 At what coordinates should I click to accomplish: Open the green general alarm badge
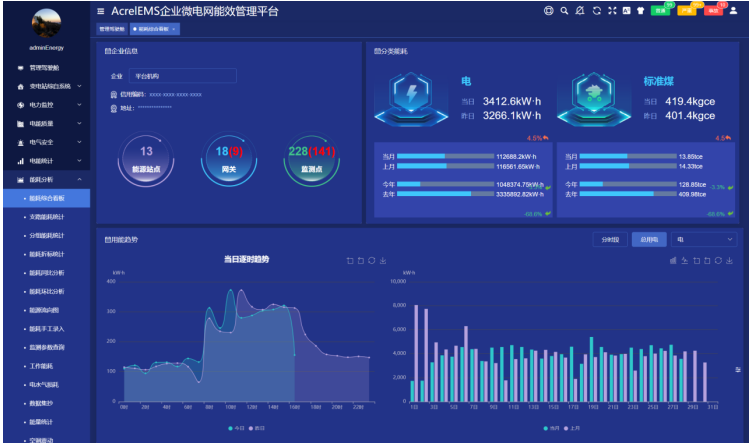pyautogui.click(x=660, y=11)
